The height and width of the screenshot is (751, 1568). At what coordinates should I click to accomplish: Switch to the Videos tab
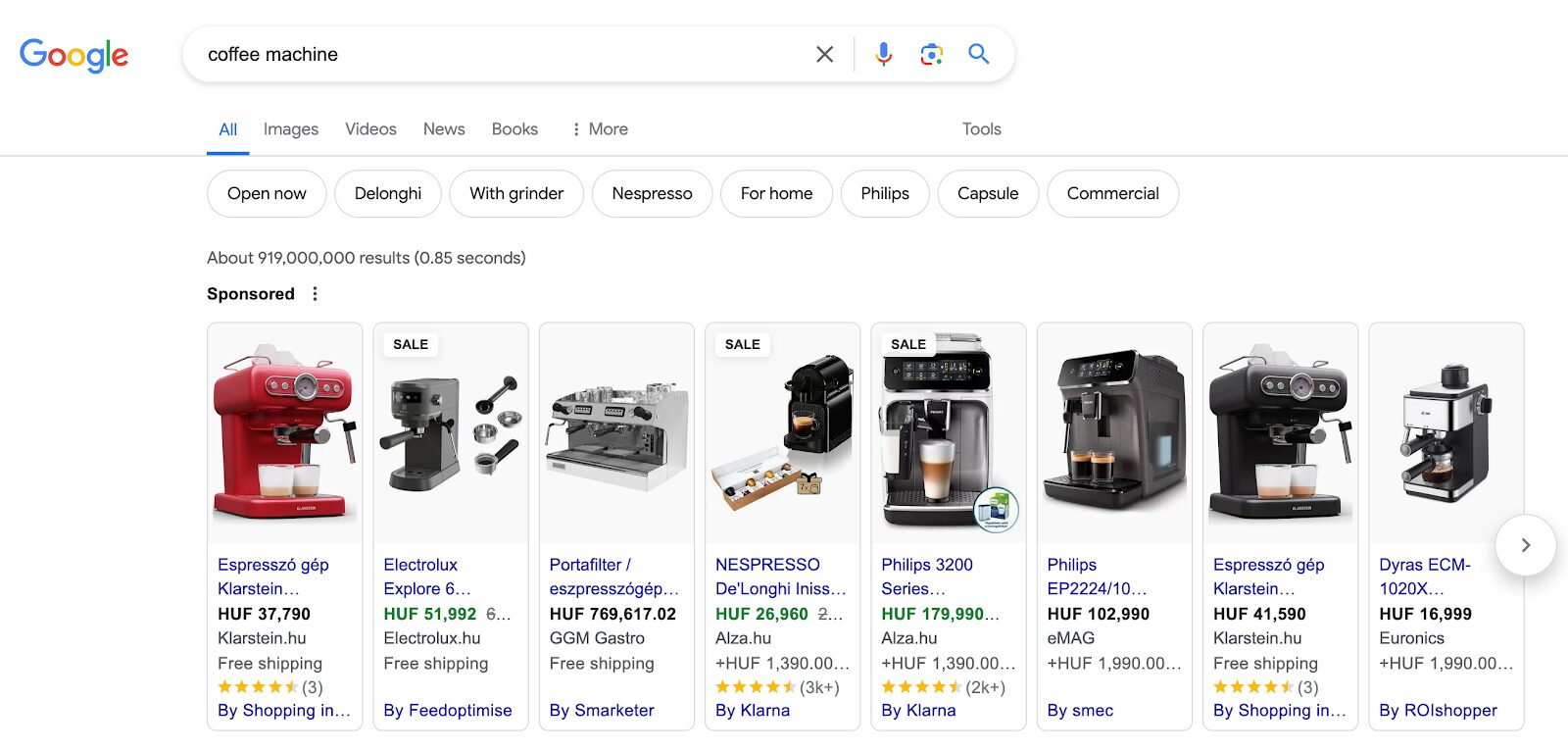(x=370, y=129)
